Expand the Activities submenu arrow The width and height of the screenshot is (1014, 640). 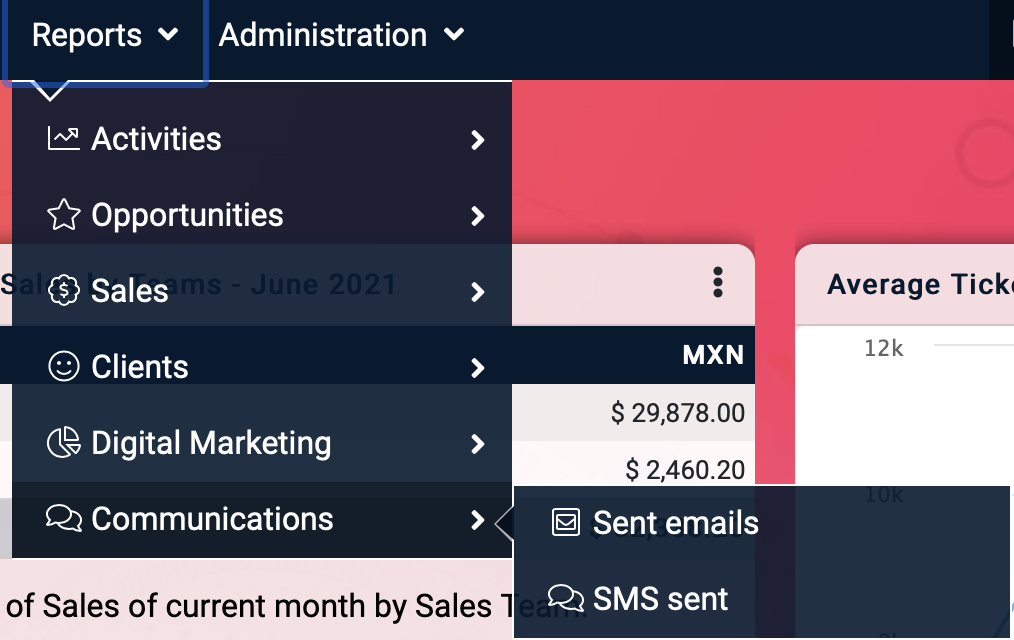(x=477, y=140)
